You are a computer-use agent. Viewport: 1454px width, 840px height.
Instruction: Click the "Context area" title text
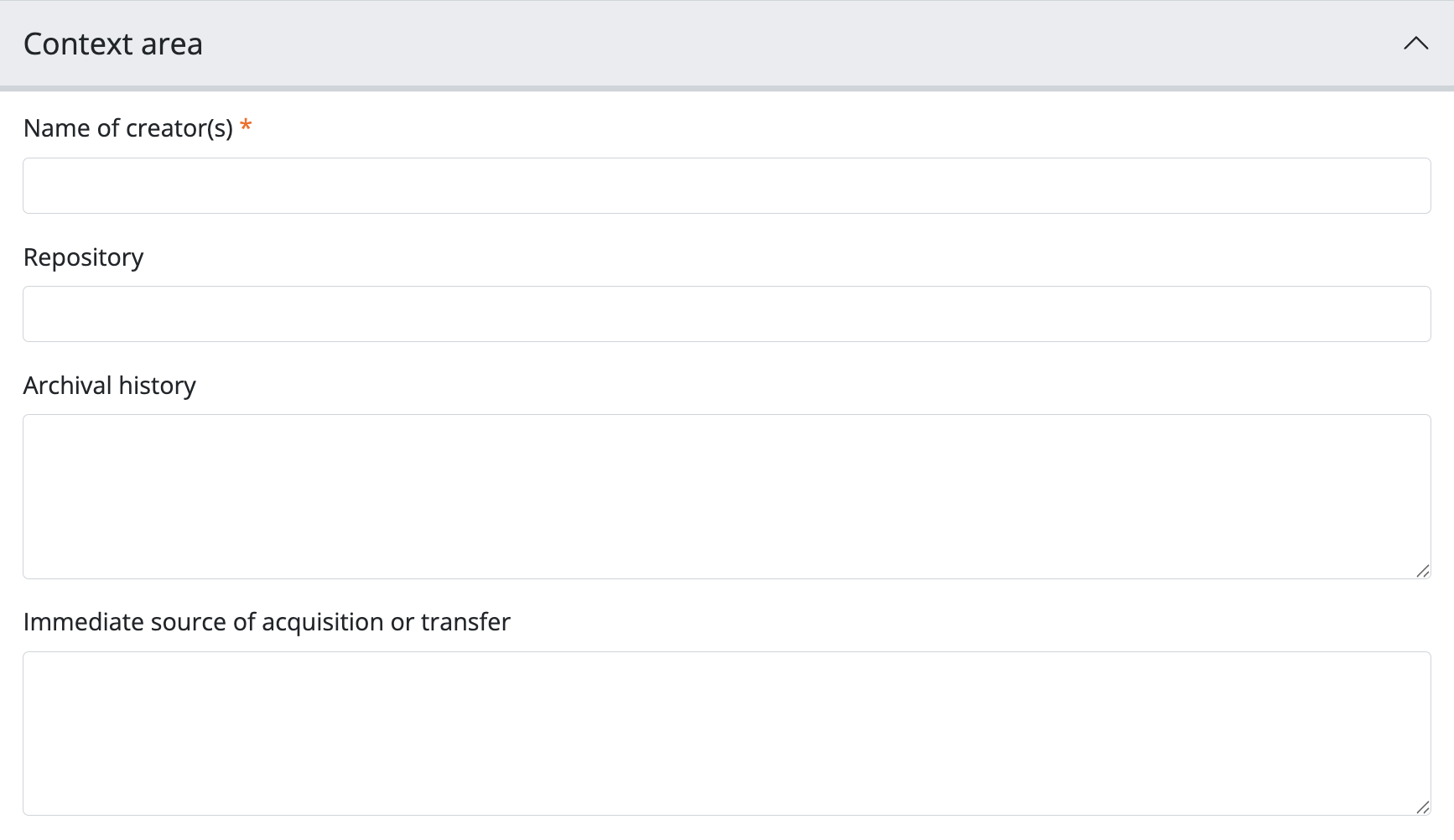(x=113, y=44)
